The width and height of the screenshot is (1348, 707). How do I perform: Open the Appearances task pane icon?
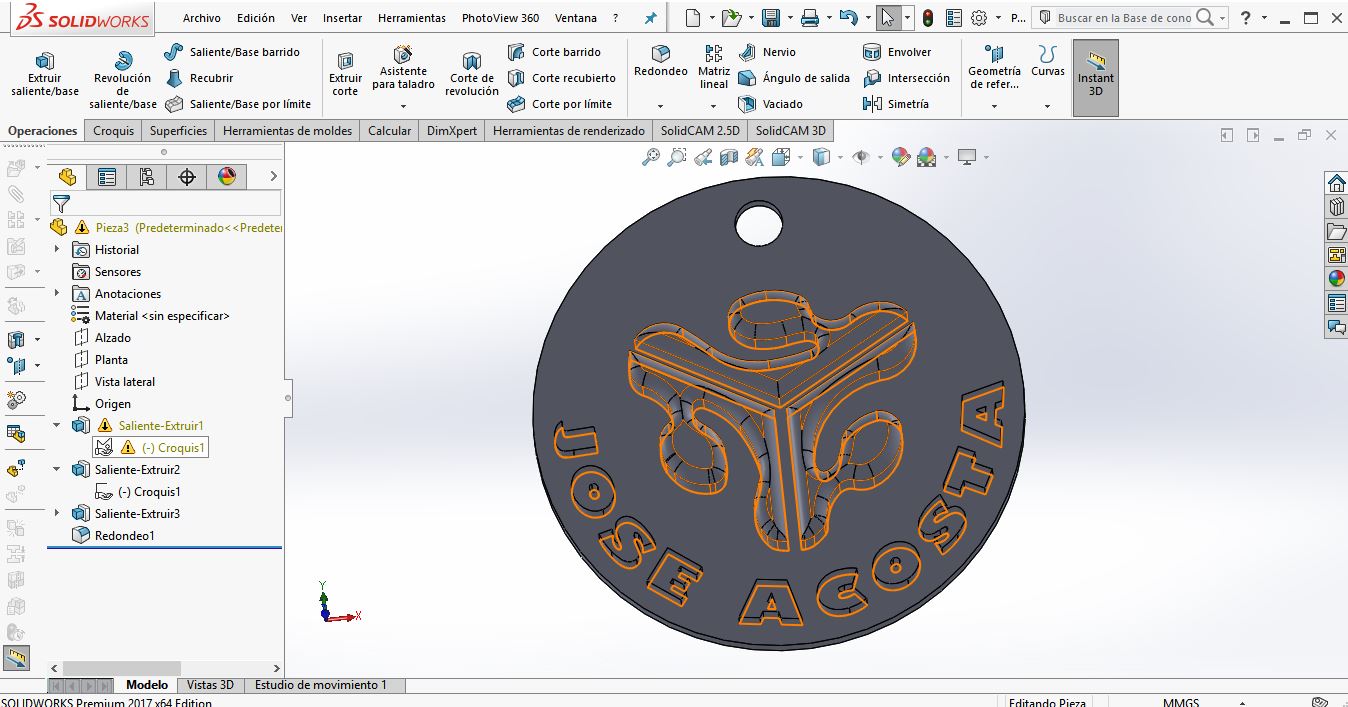pyautogui.click(x=1336, y=279)
